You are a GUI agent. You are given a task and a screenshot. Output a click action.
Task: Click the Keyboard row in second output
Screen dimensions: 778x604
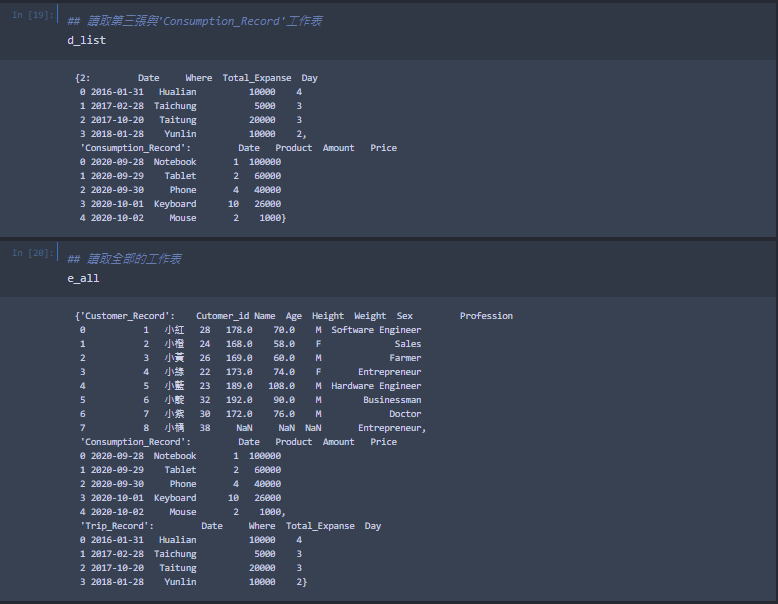pos(180,498)
